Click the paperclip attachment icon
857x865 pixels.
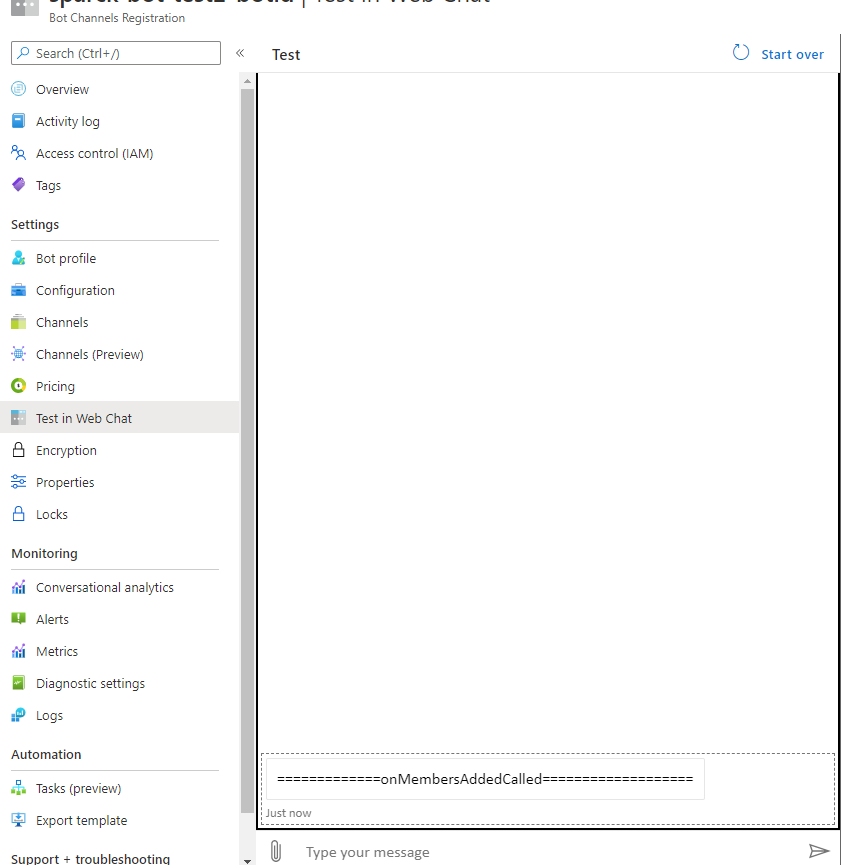click(x=276, y=851)
